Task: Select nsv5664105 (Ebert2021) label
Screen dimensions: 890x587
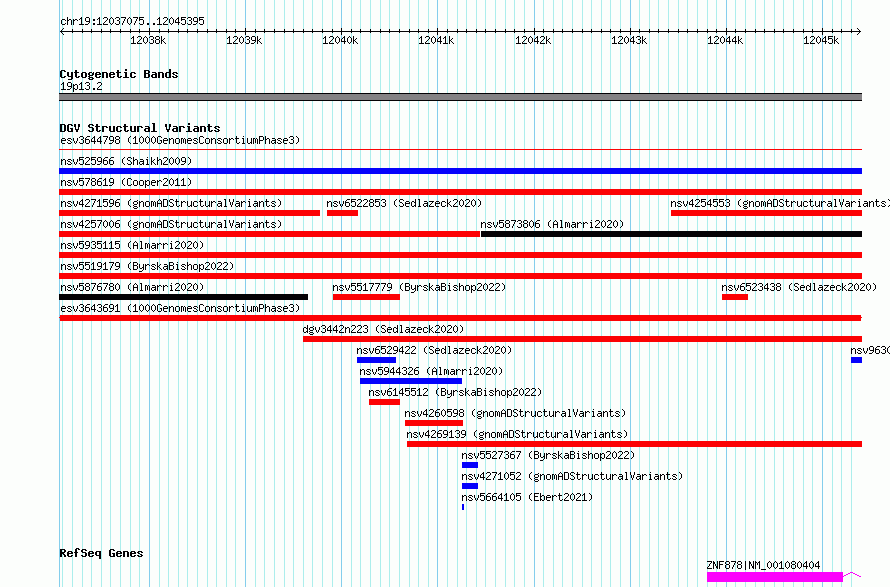Action: coord(527,497)
